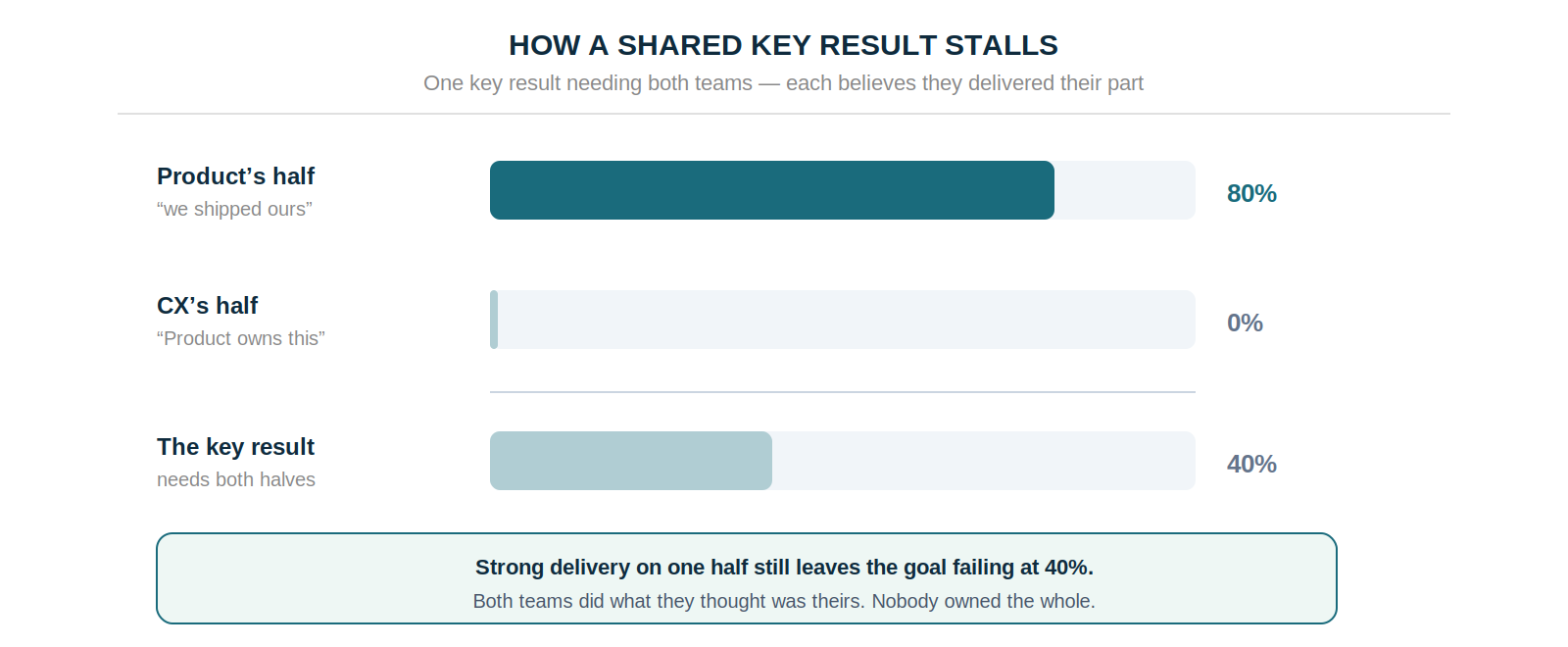Click the "CX's half" row heading
1568x647 pixels.
(x=207, y=306)
